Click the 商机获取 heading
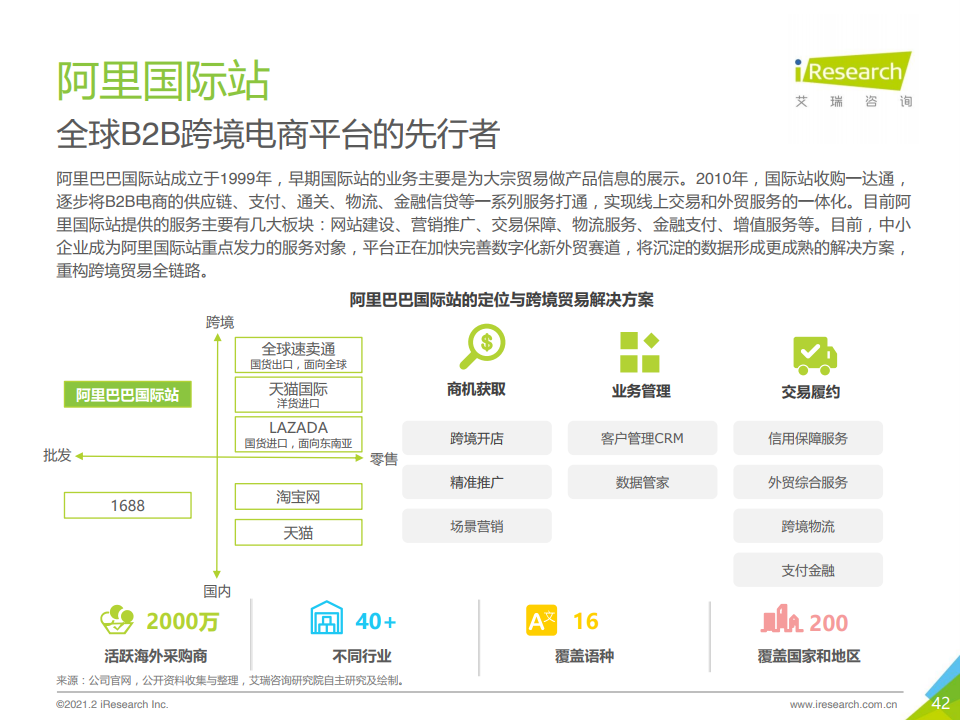The width and height of the screenshot is (960, 720). (x=476, y=389)
